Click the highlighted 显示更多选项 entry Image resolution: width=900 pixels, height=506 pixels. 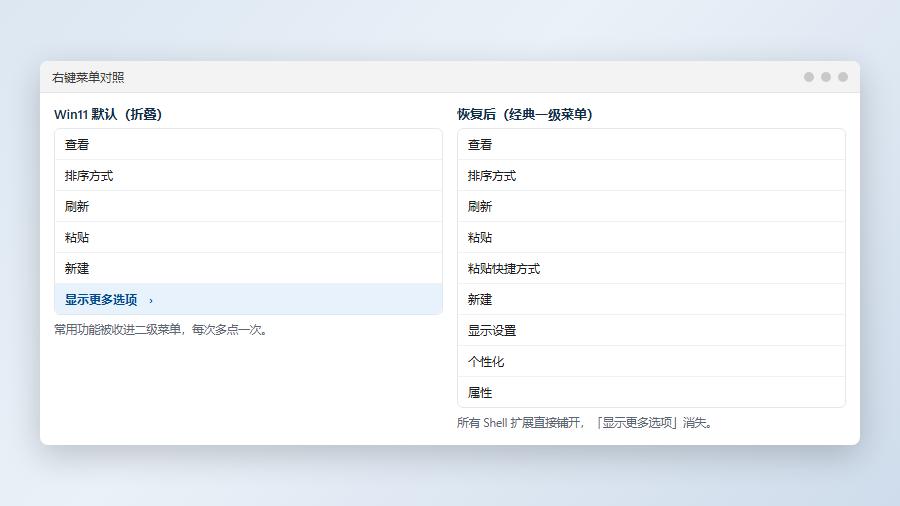point(249,299)
